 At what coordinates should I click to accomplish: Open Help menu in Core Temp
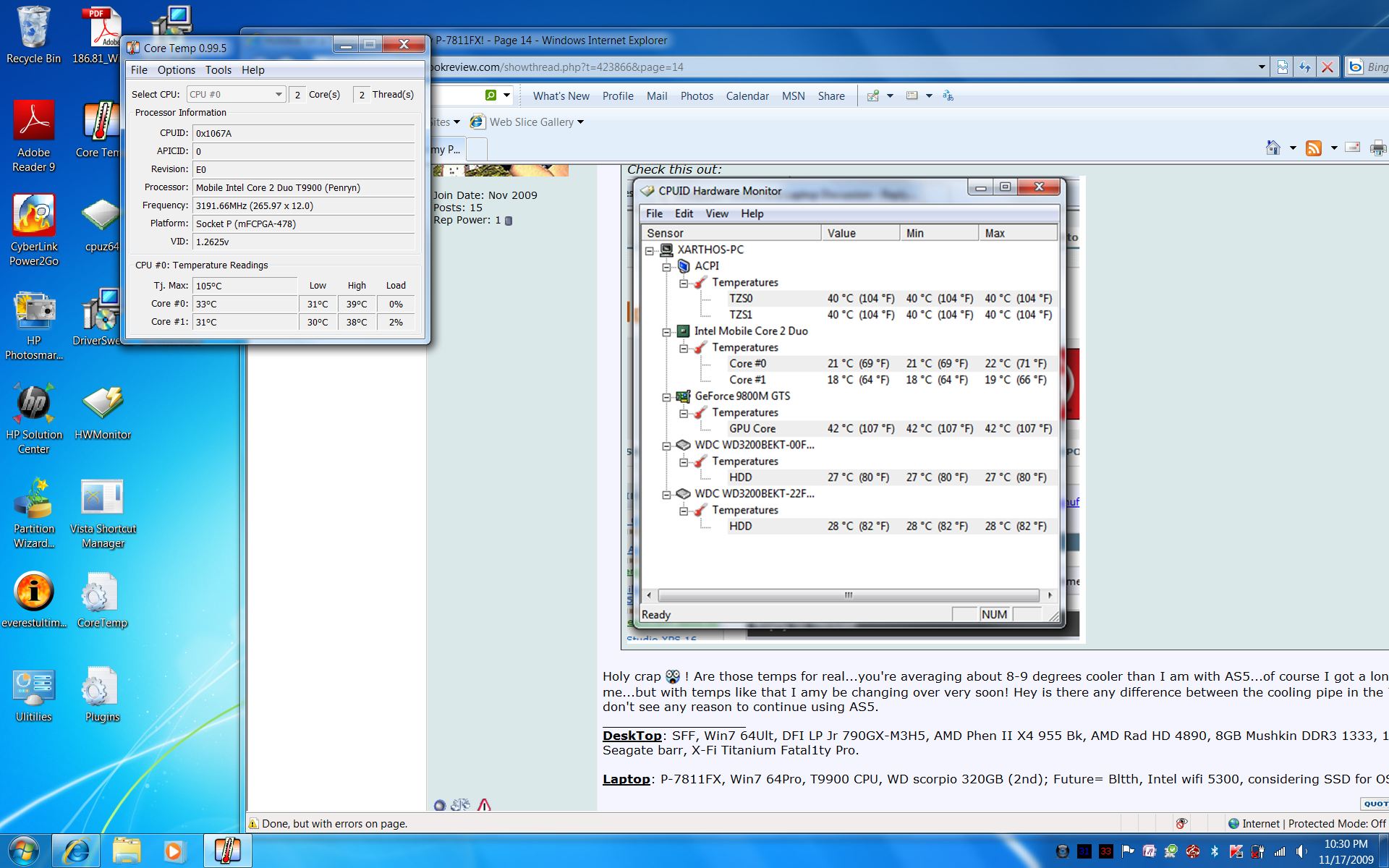(x=253, y=70)
